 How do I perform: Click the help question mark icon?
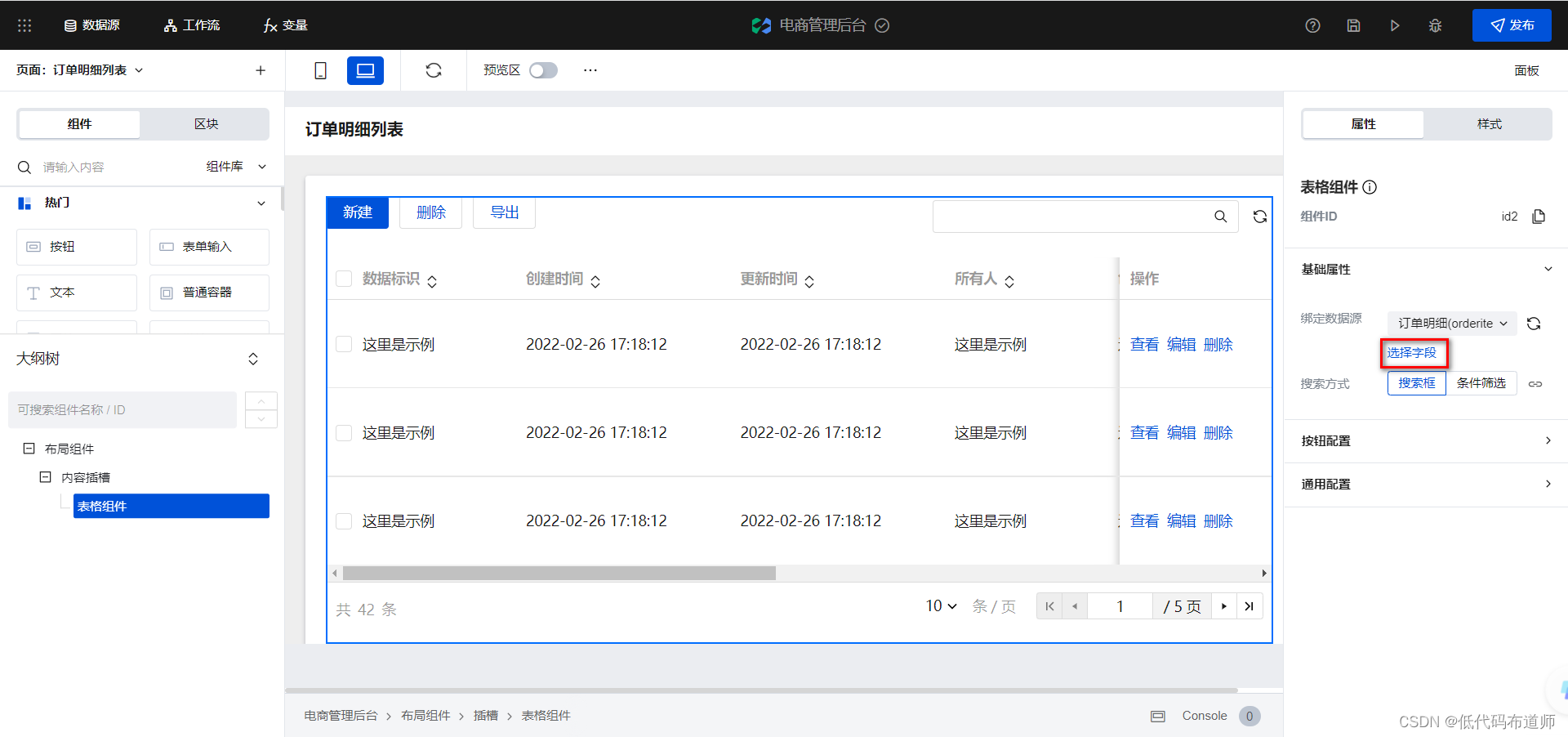coord(1312,25)
